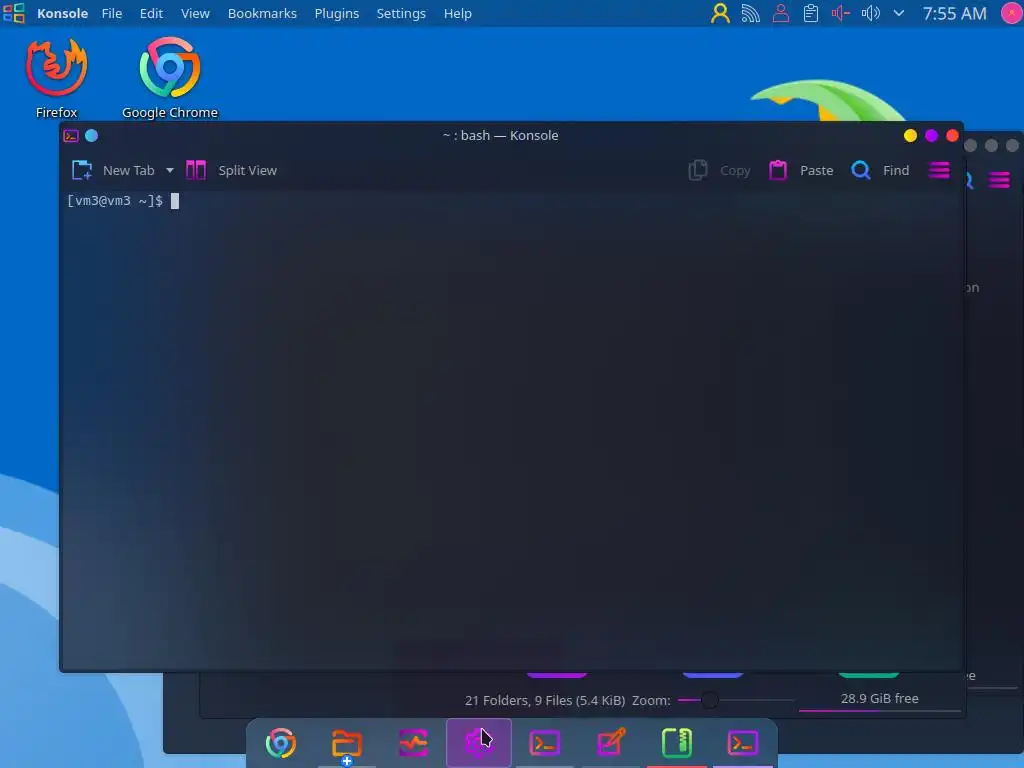This screenshot has width=1024, height=768.
Task: Open the File menu
Action: [112, 13]
